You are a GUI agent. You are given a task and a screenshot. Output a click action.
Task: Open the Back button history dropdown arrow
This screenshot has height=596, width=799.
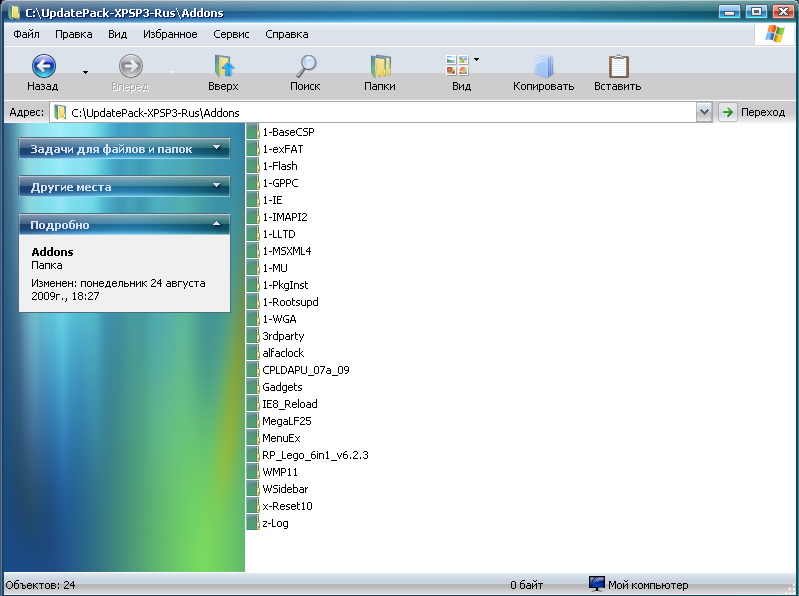[85, 72]
